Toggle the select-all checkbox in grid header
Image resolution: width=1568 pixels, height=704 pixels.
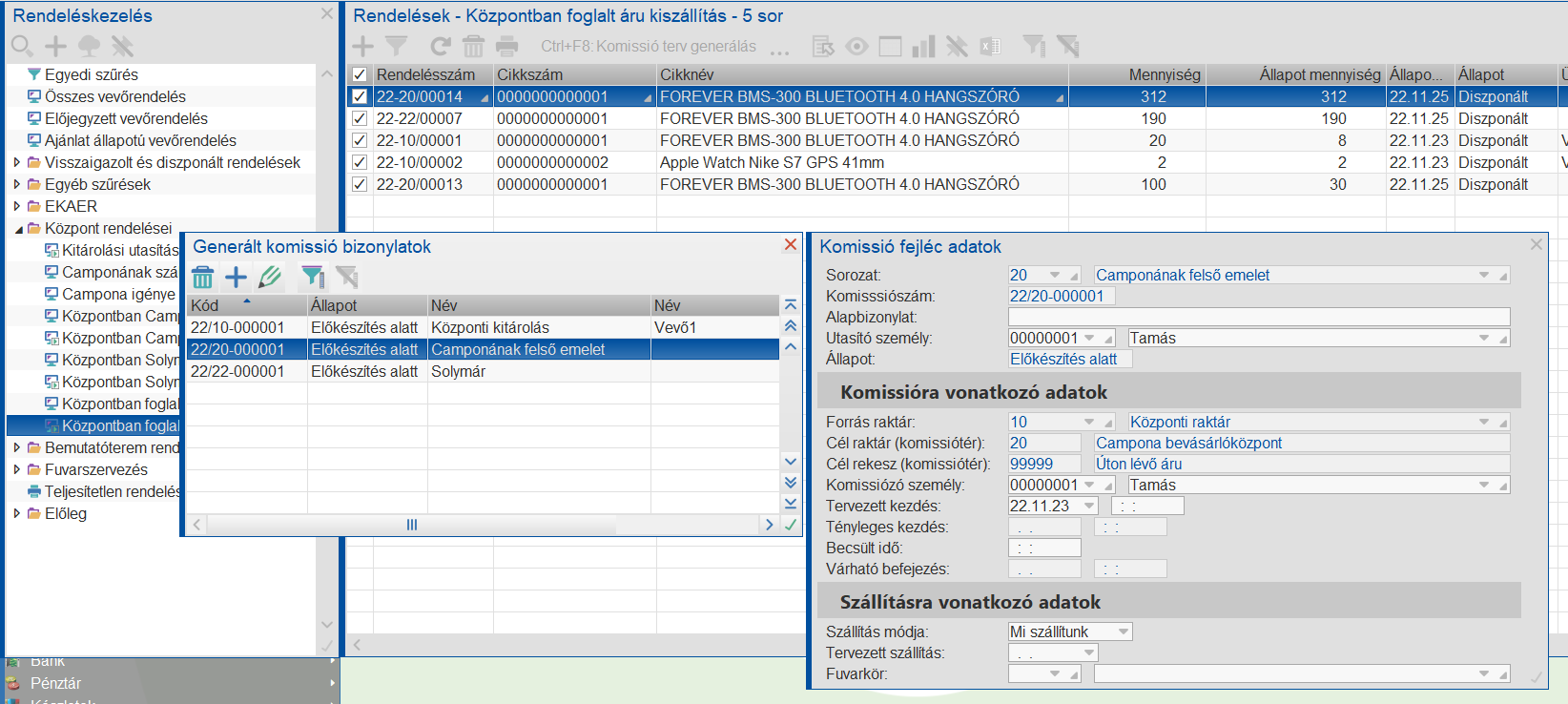coord(360,74)
